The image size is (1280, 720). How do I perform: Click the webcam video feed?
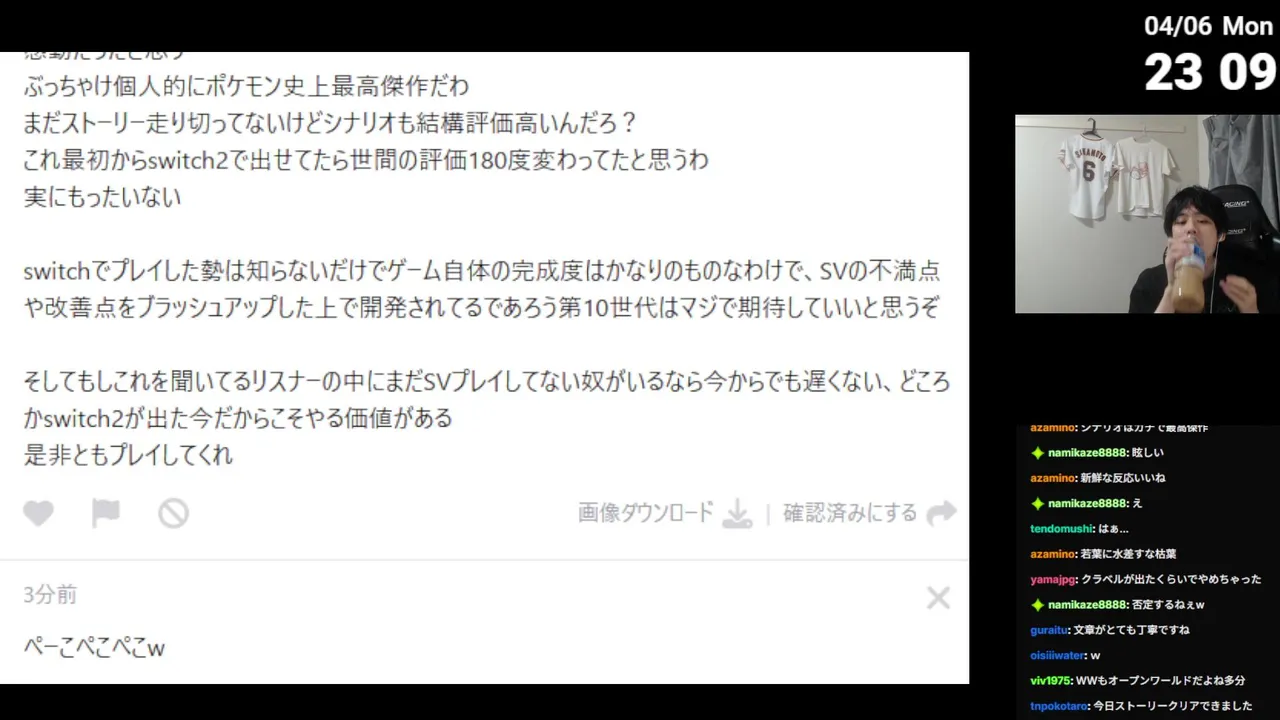tap(1147, 213)
